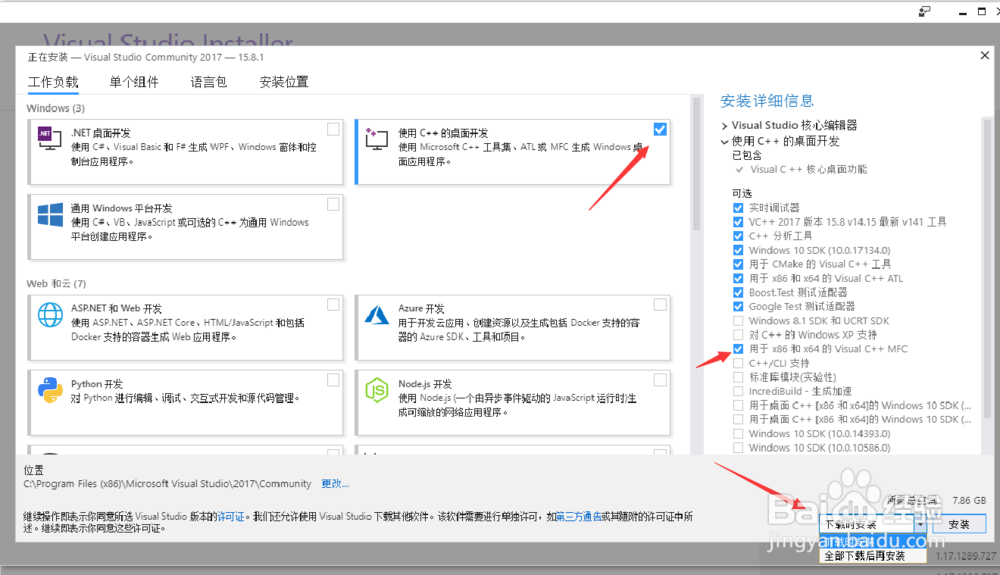
Task: Uncheck the Visual C++ ATL option
Action: 738,278
